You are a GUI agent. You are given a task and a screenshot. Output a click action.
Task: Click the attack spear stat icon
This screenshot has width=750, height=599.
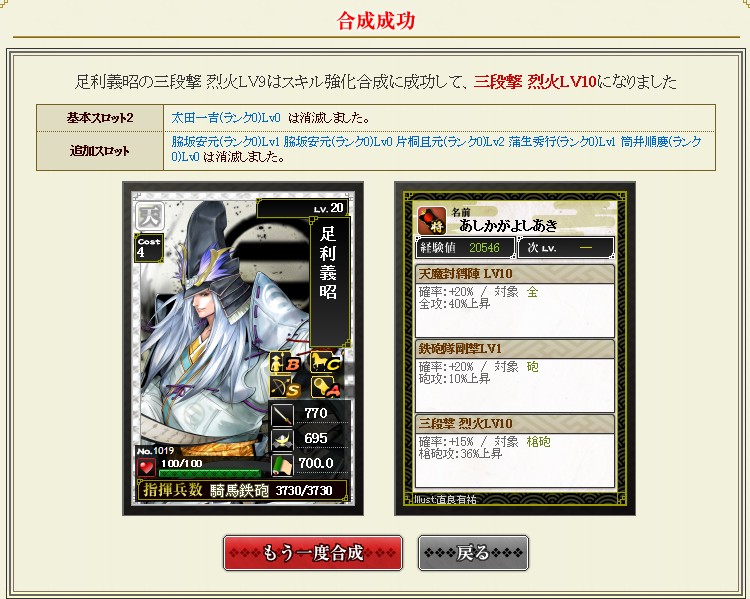(x=282, y=415)
